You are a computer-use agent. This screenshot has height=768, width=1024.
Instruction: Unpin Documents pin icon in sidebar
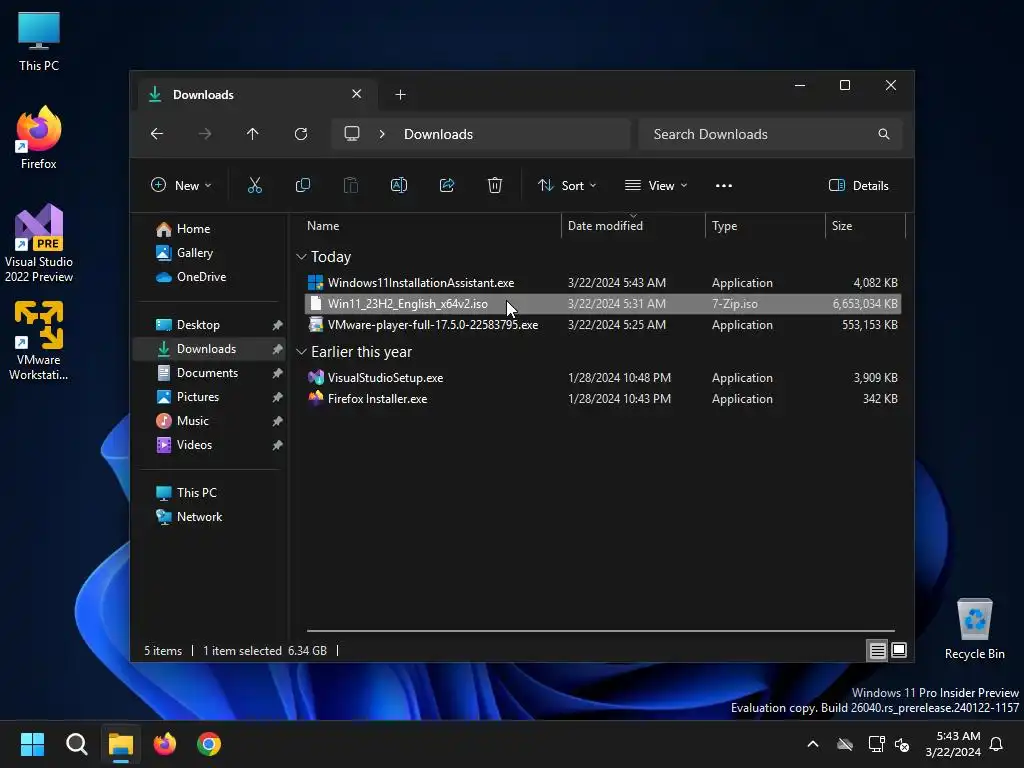pyautogui.click(x=278, y=373)
